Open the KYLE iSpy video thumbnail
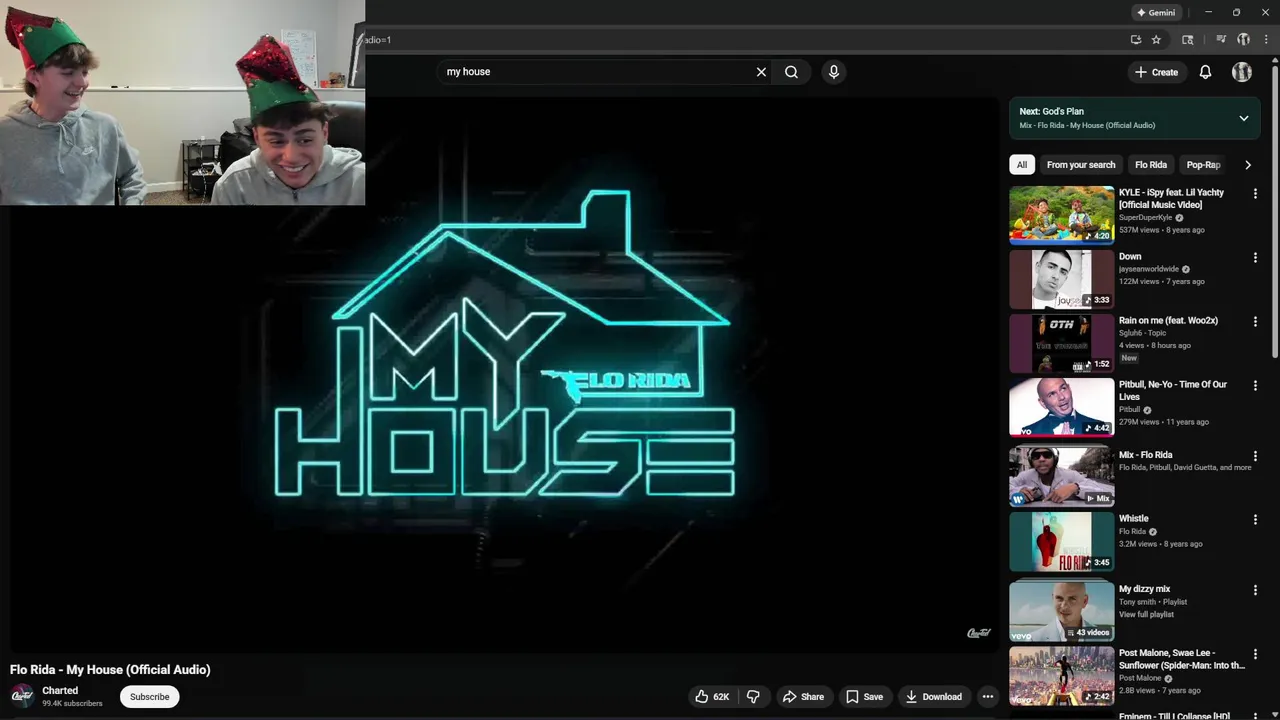Image resolution: width=1280 pixels, height=720 pixels. pos(1061,215)
